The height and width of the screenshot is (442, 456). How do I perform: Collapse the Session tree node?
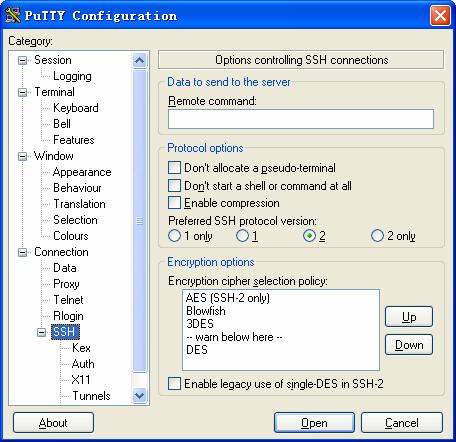[x=22, y=60]
